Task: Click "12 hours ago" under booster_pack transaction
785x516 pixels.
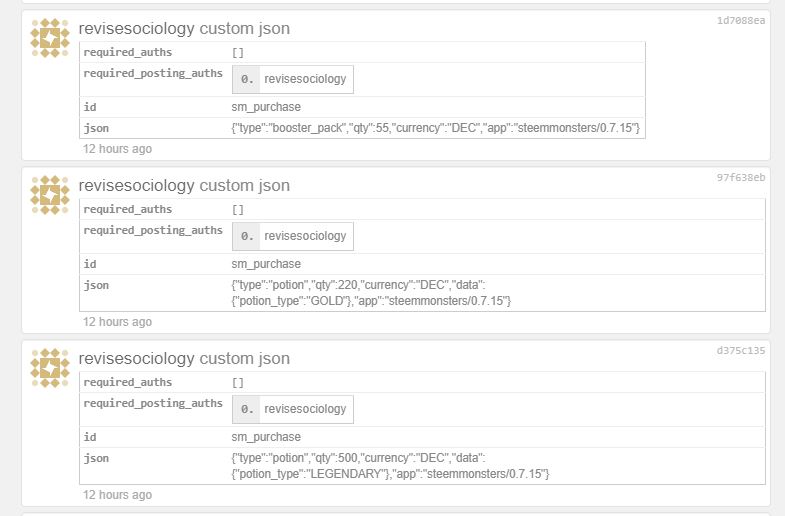Action: pos(117,149)
